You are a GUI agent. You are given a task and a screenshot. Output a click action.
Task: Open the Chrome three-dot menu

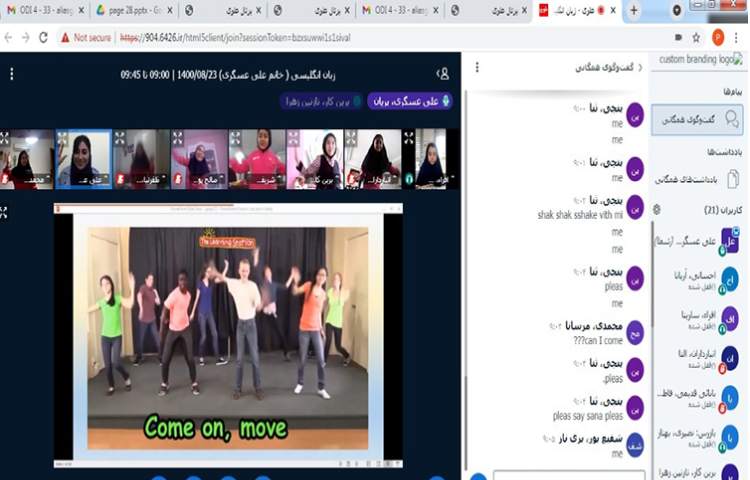click(x=736, y=37)
